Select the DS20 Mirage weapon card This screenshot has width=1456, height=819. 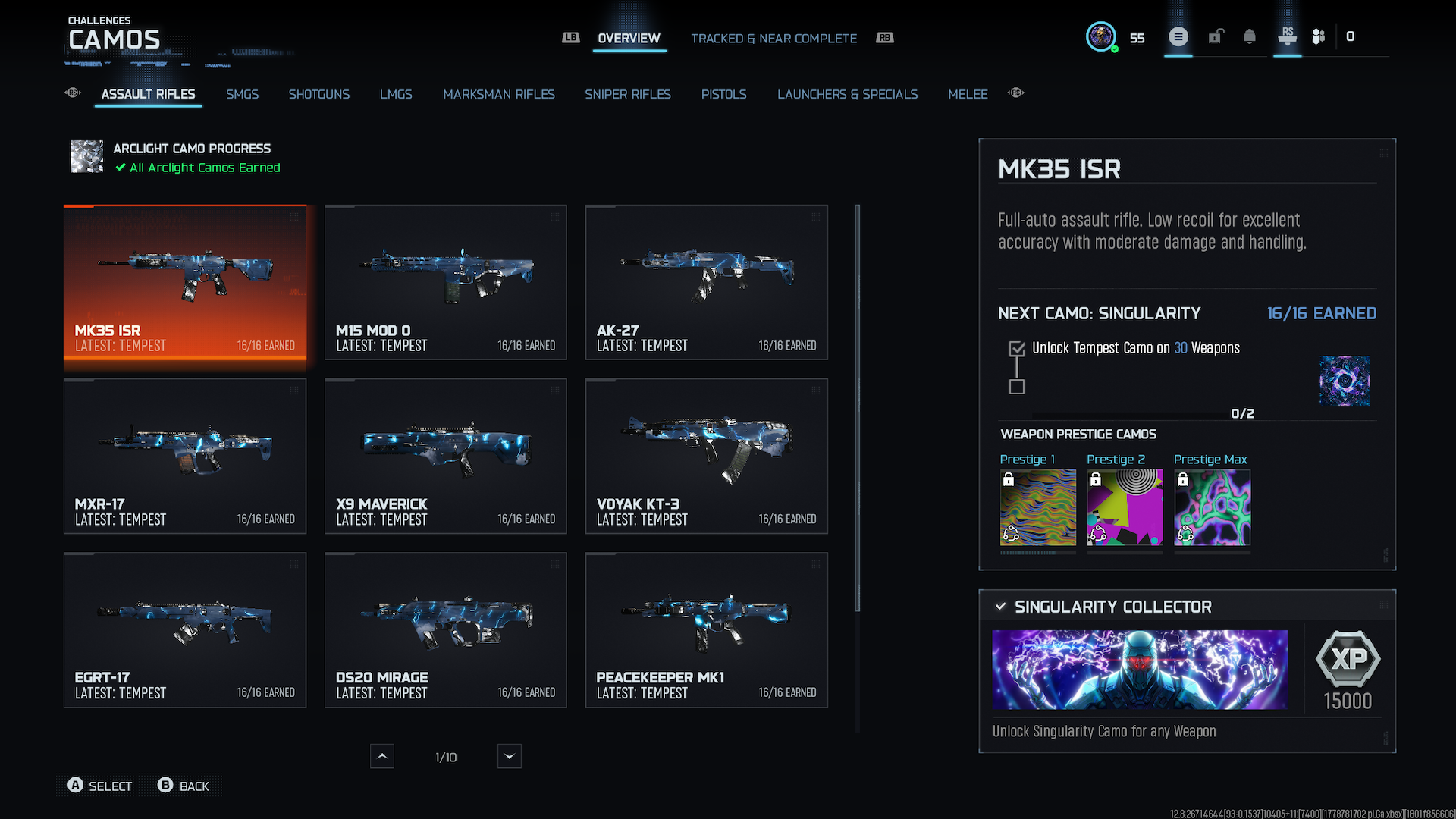coord(446,629)
